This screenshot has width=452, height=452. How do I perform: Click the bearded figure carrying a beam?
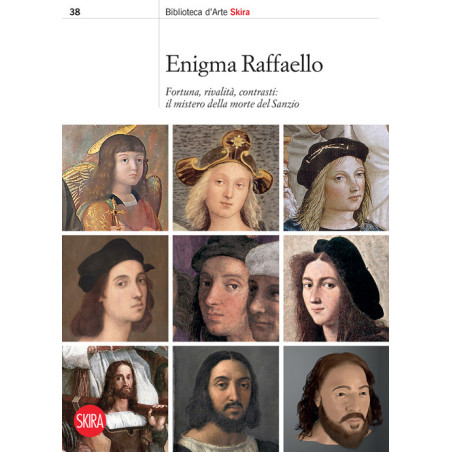tap(115, 399)
